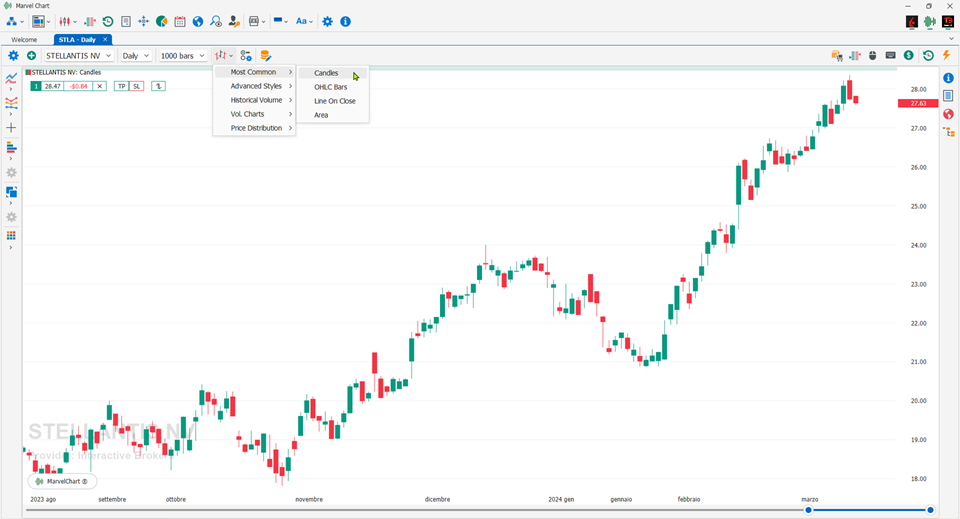Open the blue panel icon in right sidebar
960x519 pixels.
point(948,95)
